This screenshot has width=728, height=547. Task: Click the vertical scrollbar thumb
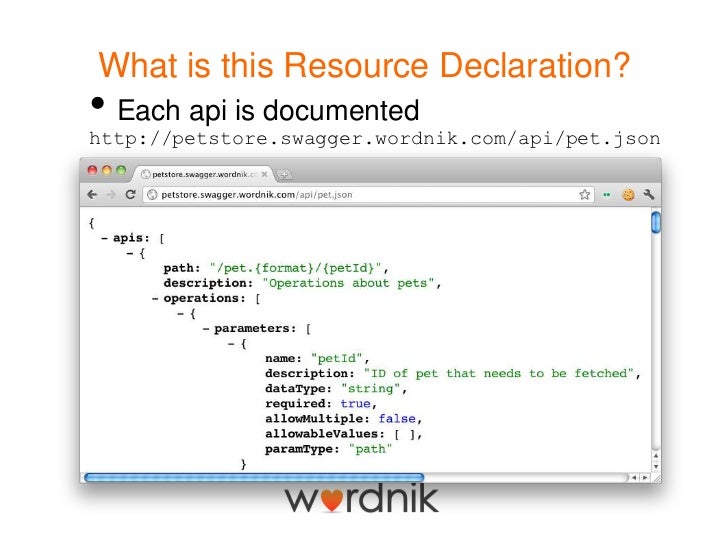[656, 222]
